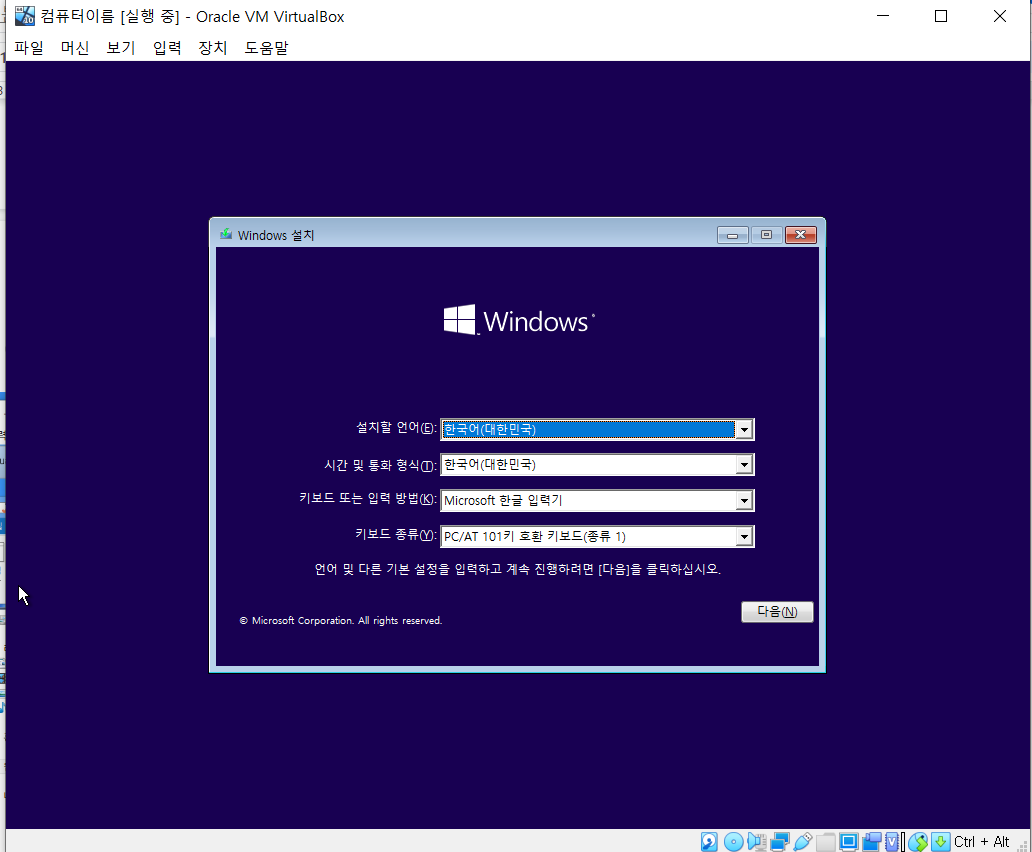Click the network adapter status icon

pos(780,841)
